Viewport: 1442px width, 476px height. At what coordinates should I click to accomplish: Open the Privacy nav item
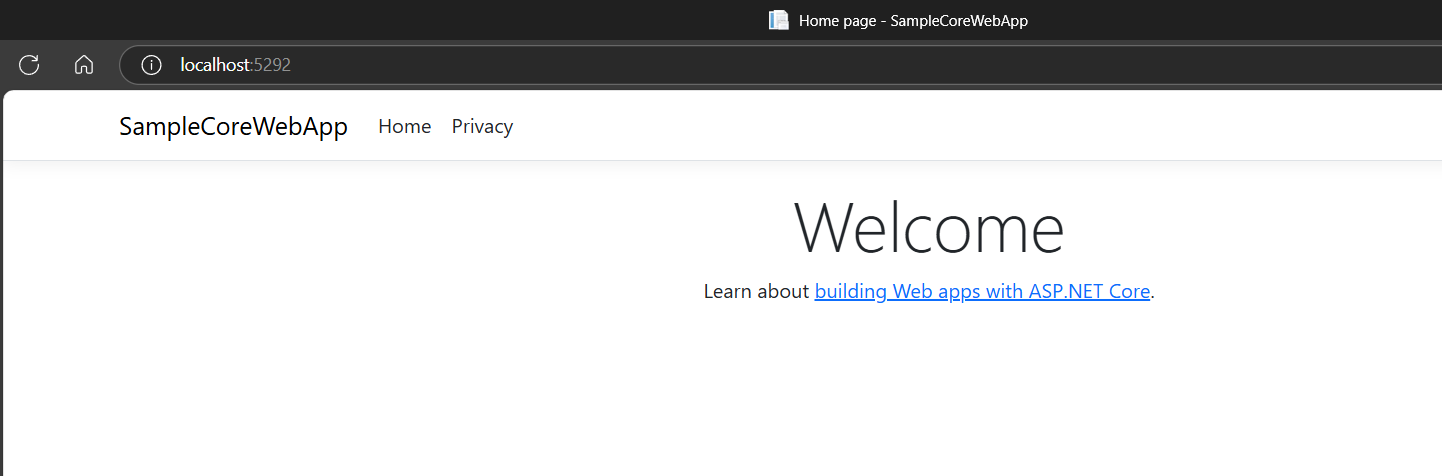pyautogui.click(x=482, y=127)
